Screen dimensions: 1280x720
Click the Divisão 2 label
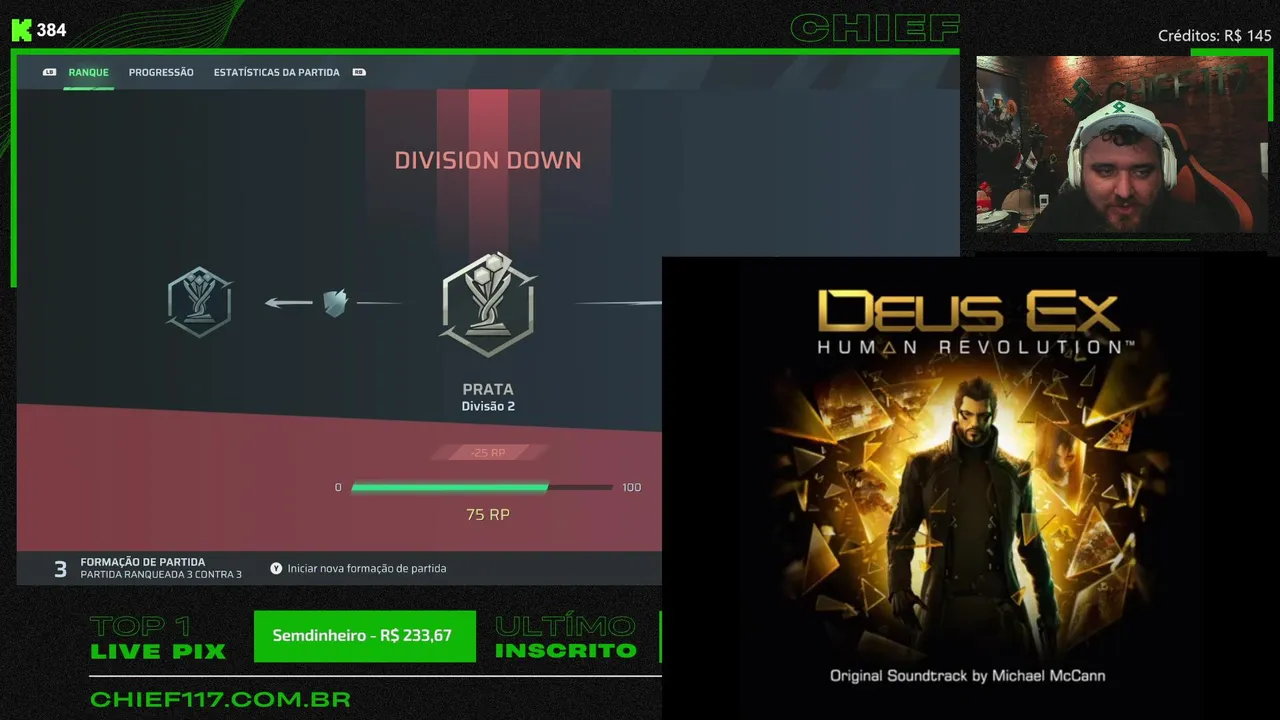[488, 406]
